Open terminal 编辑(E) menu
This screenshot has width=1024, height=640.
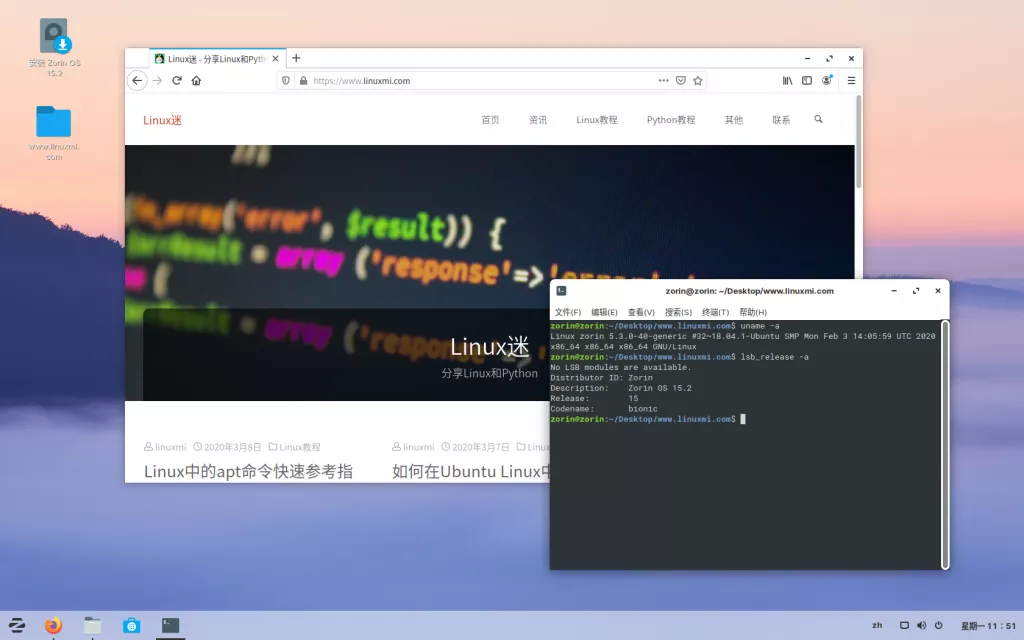(x=604, y=312)
